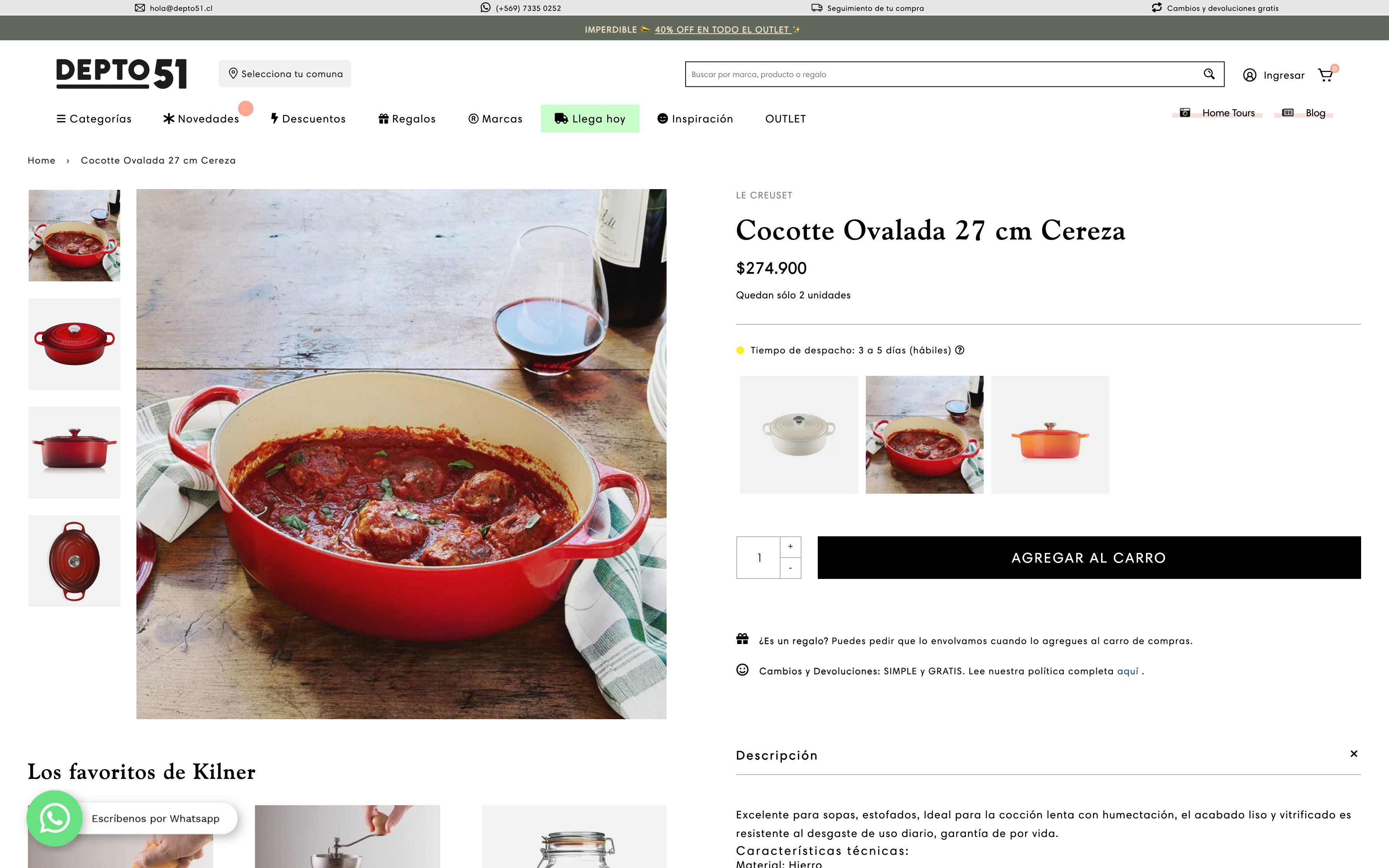Select the white cocotte color variant
The width and height of the screenshot is (1389, 868).
[798, 434]
